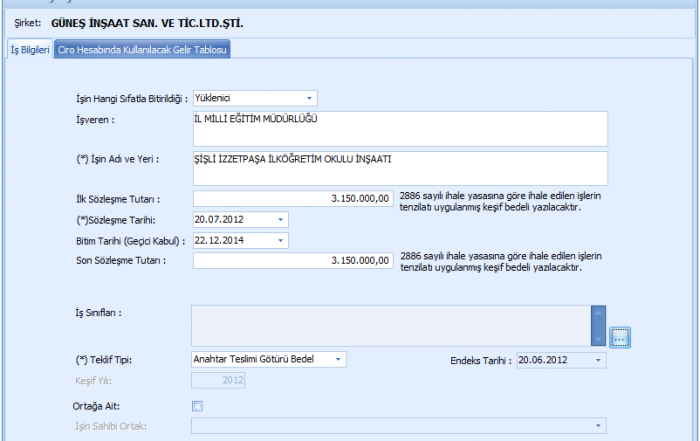
Task: Click inside the İş Sınıfları list box
Action: coord(390,325)
